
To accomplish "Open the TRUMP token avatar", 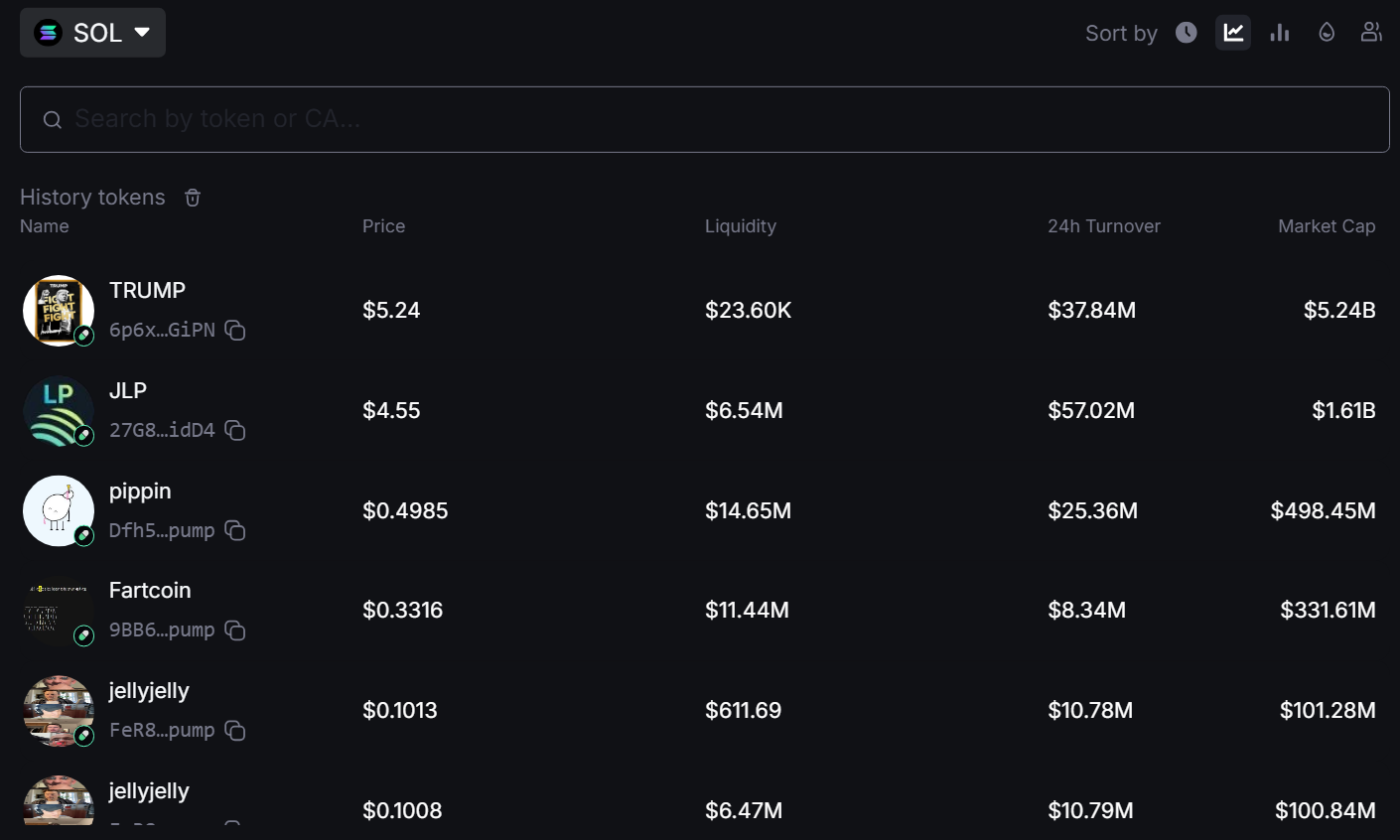I will 59,311.
